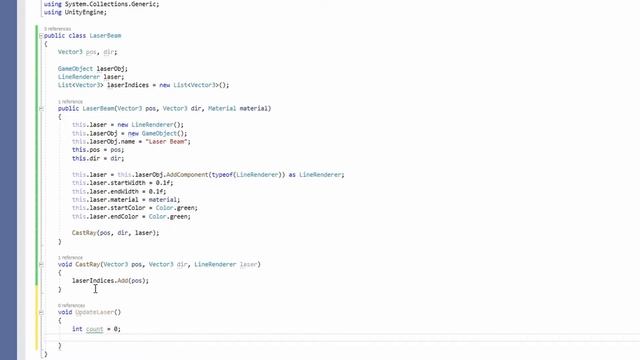
Task: Collapse the CastRay method block
Action: tap(41, 264)
